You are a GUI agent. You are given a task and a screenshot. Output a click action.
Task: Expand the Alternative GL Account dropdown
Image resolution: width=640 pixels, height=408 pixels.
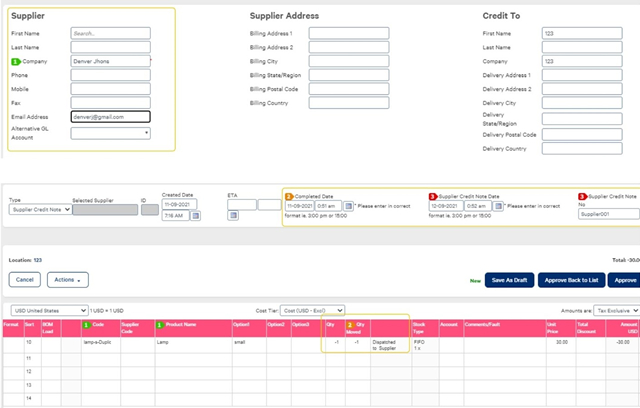pos(110,132)
